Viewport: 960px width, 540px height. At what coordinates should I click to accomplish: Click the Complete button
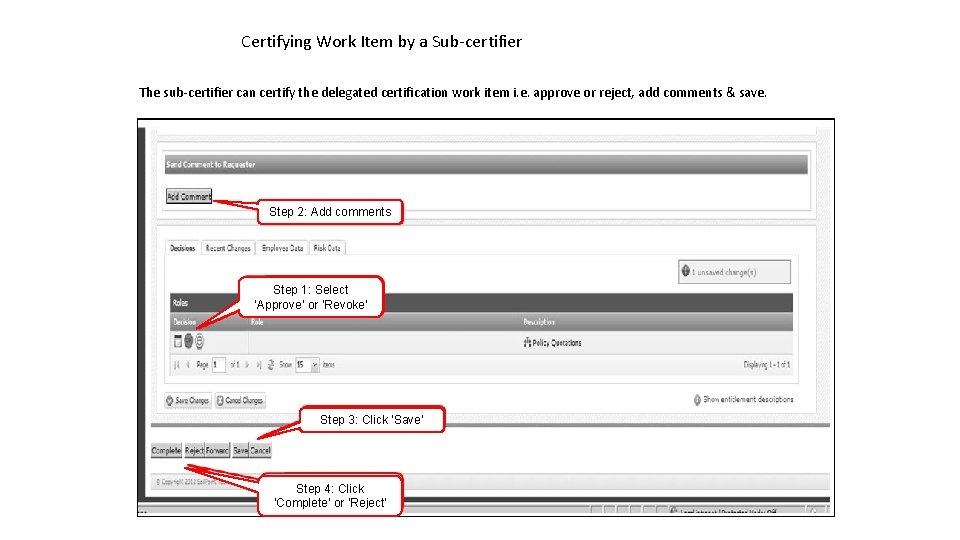[166, 451]
